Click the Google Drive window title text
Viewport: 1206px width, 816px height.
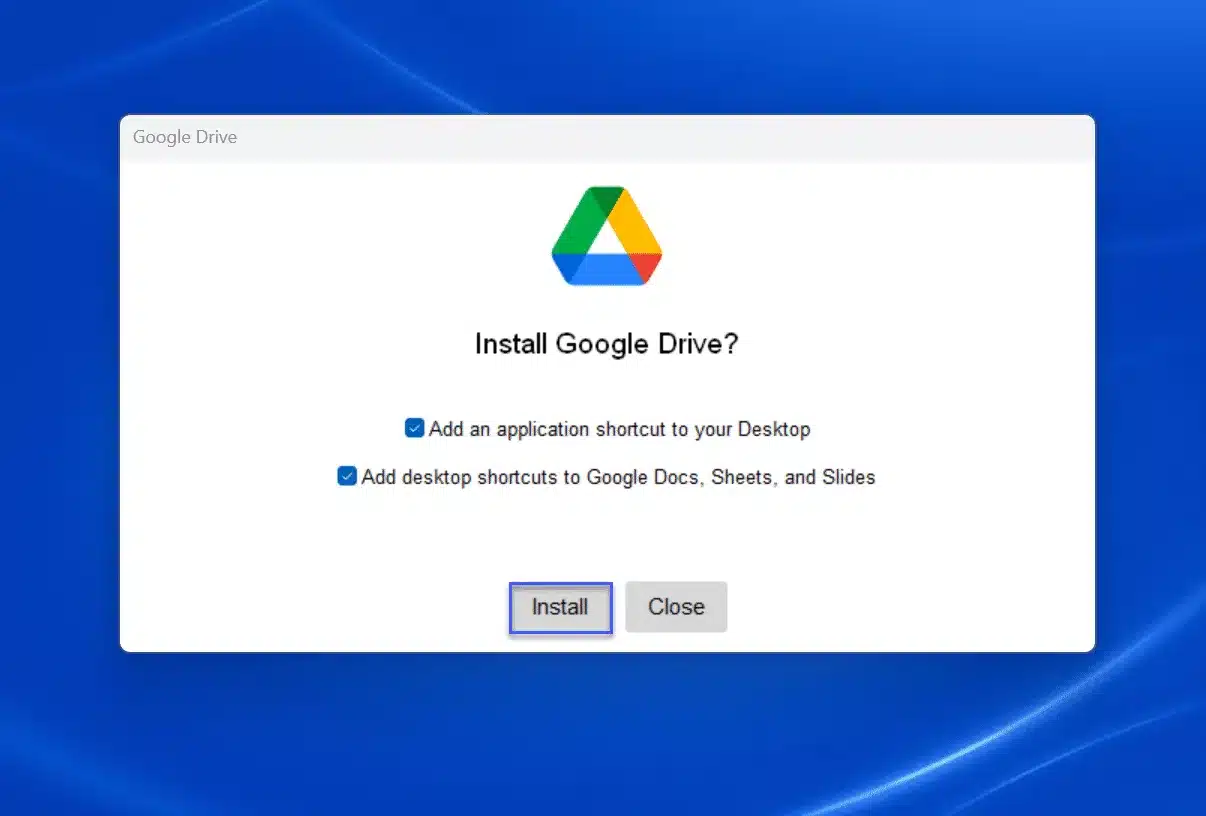(x=185, y=137)
